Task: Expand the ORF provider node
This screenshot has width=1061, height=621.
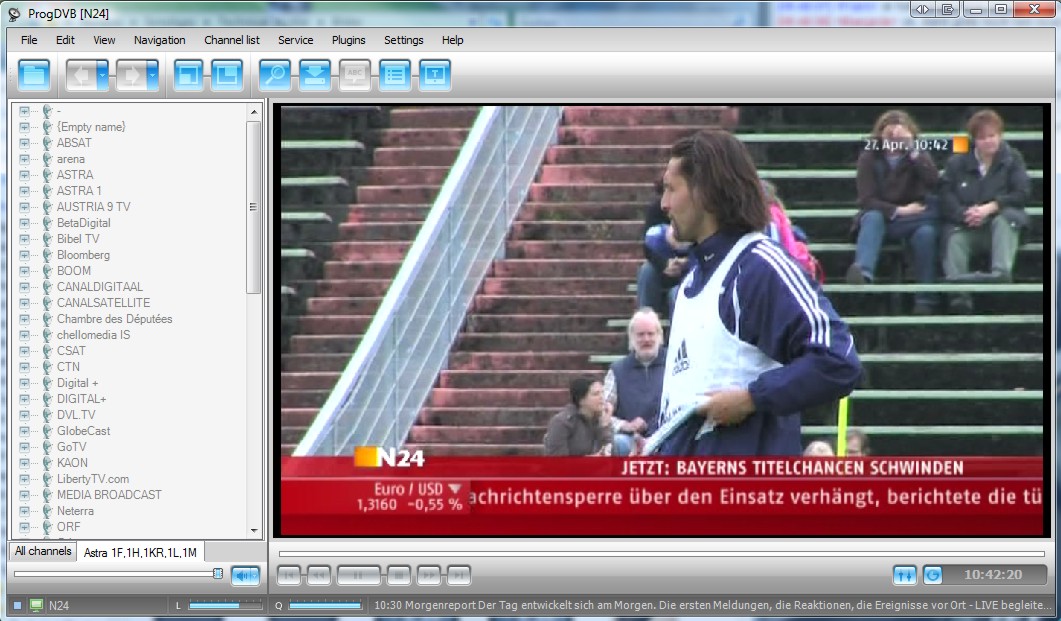Action: click(x=24, y=527)
